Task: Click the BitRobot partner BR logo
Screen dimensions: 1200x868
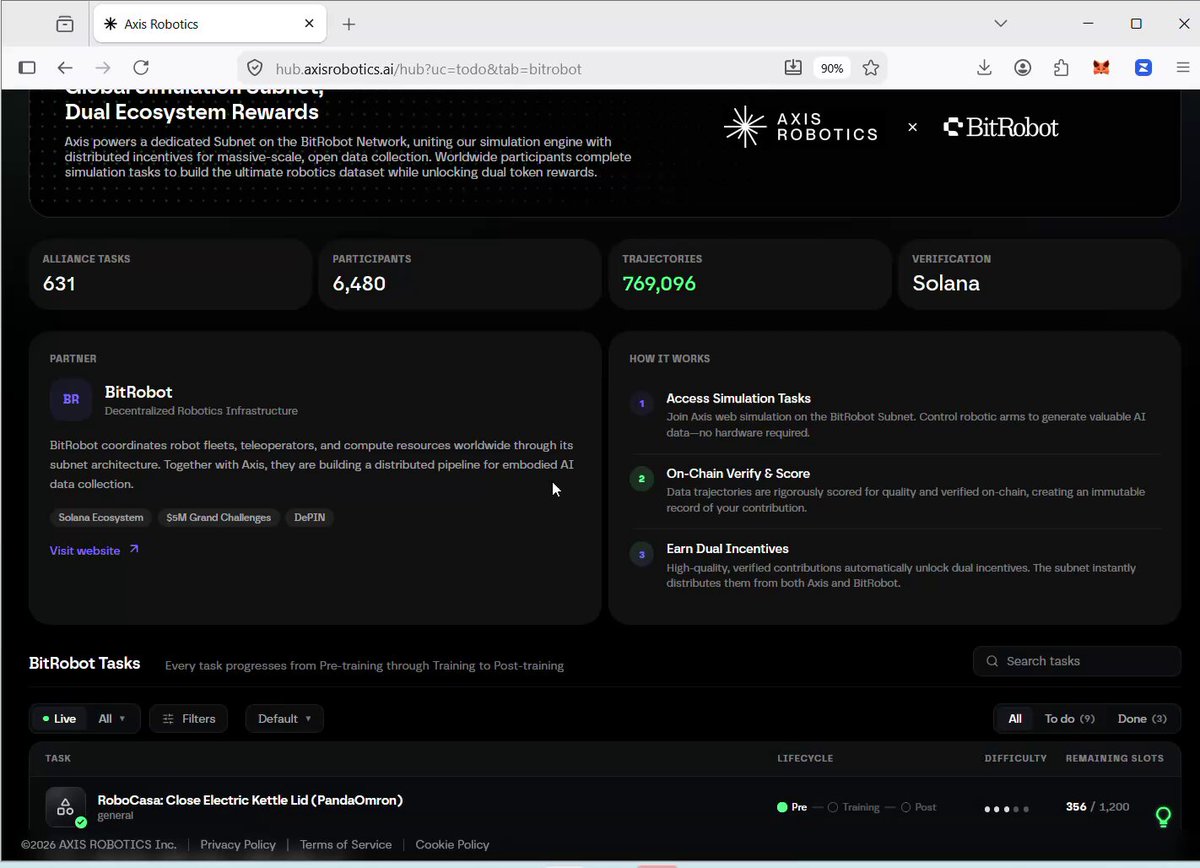Action: point(71,400)
